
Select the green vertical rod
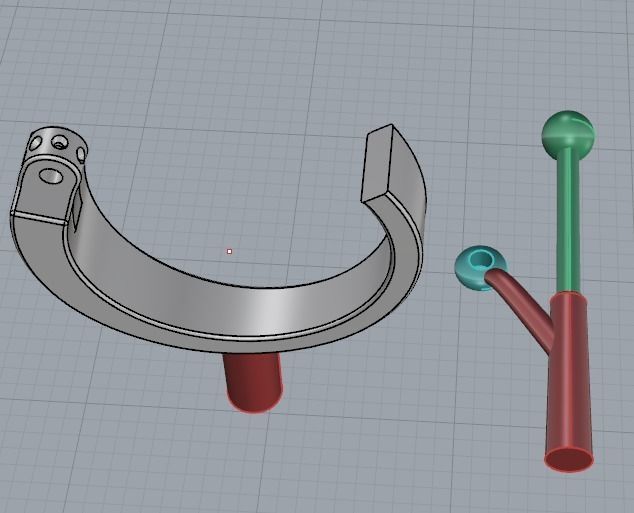coord(568,220)
